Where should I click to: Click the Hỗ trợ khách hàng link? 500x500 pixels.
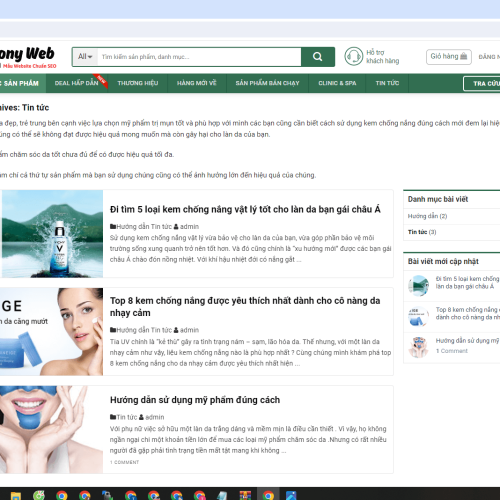click(x=383, y=57)
